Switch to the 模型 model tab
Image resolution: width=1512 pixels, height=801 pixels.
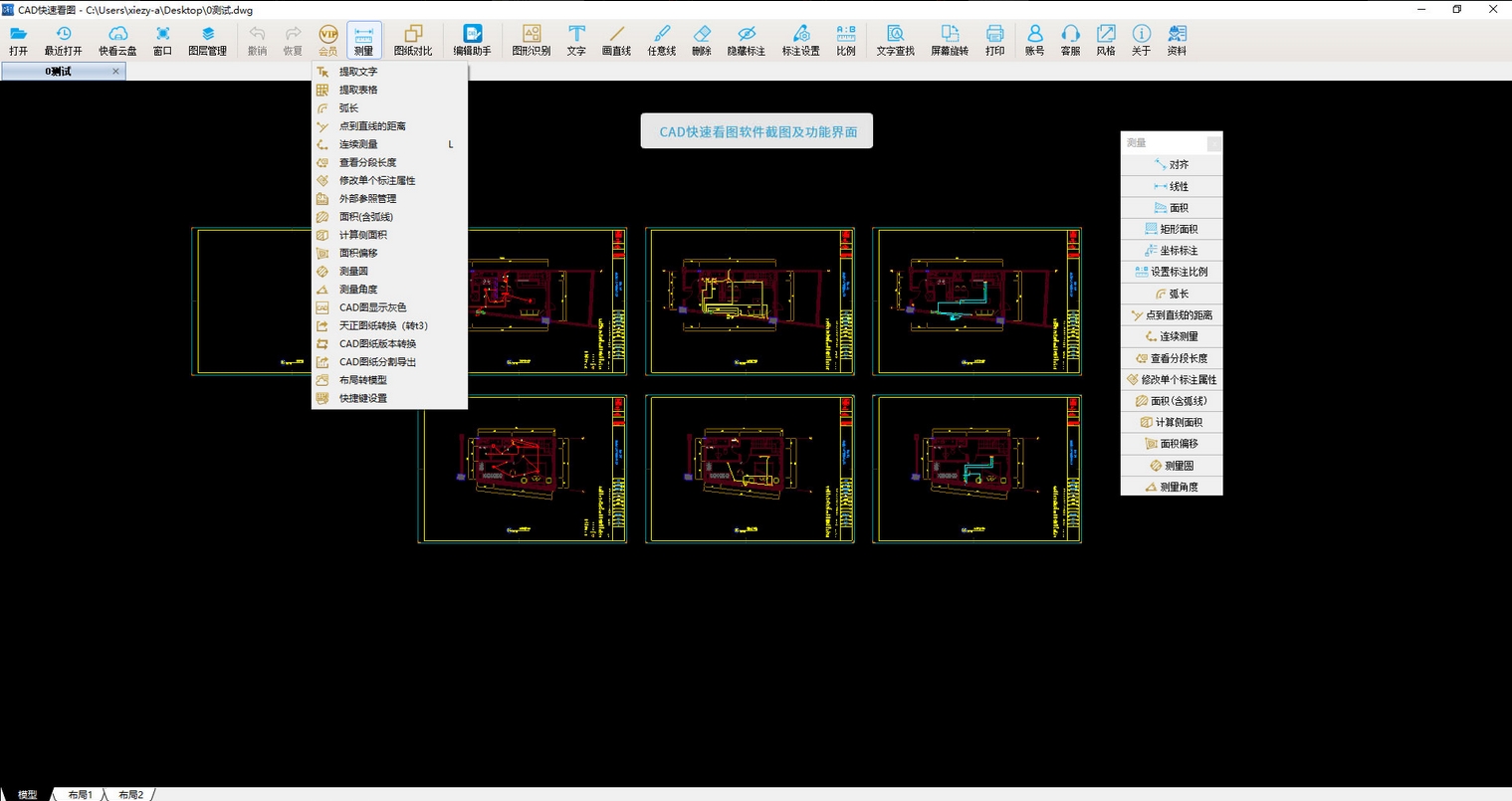[x=27, y=794]
